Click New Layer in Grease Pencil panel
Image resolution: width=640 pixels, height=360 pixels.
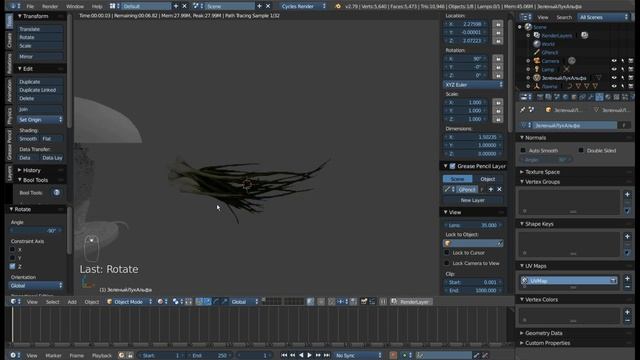tap(473, 200)
